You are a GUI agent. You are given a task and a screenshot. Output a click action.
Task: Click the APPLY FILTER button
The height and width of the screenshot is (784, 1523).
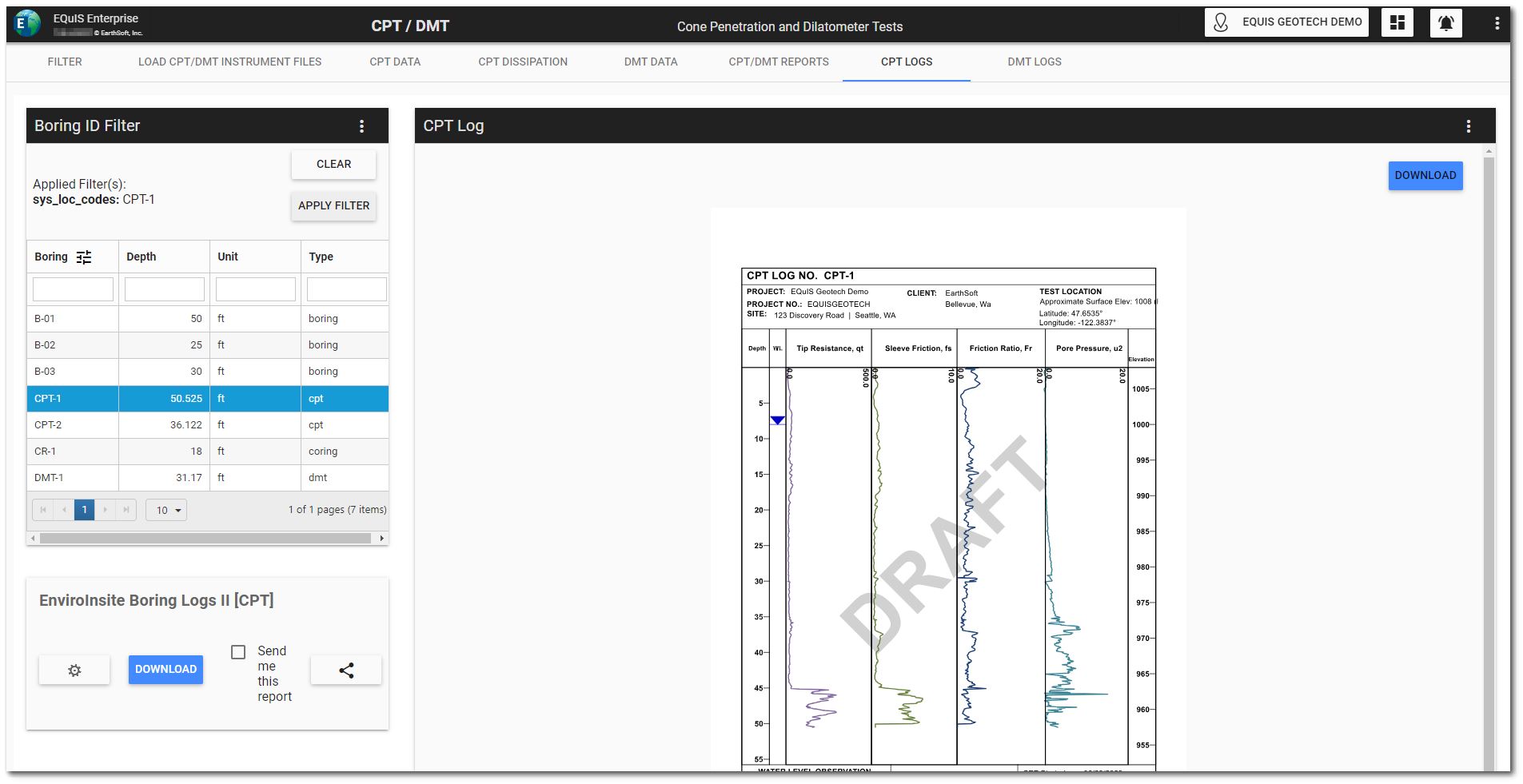[x=333, y=205]
